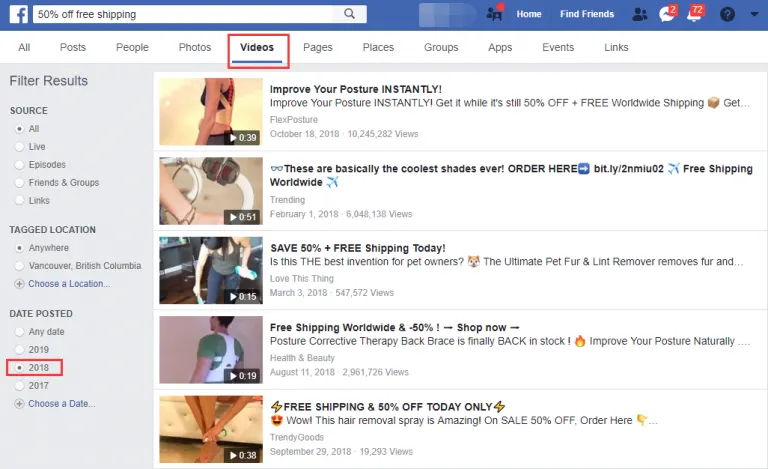Click the search input field
The height and width of the screenshot is (469, 768).
[185, 14]
